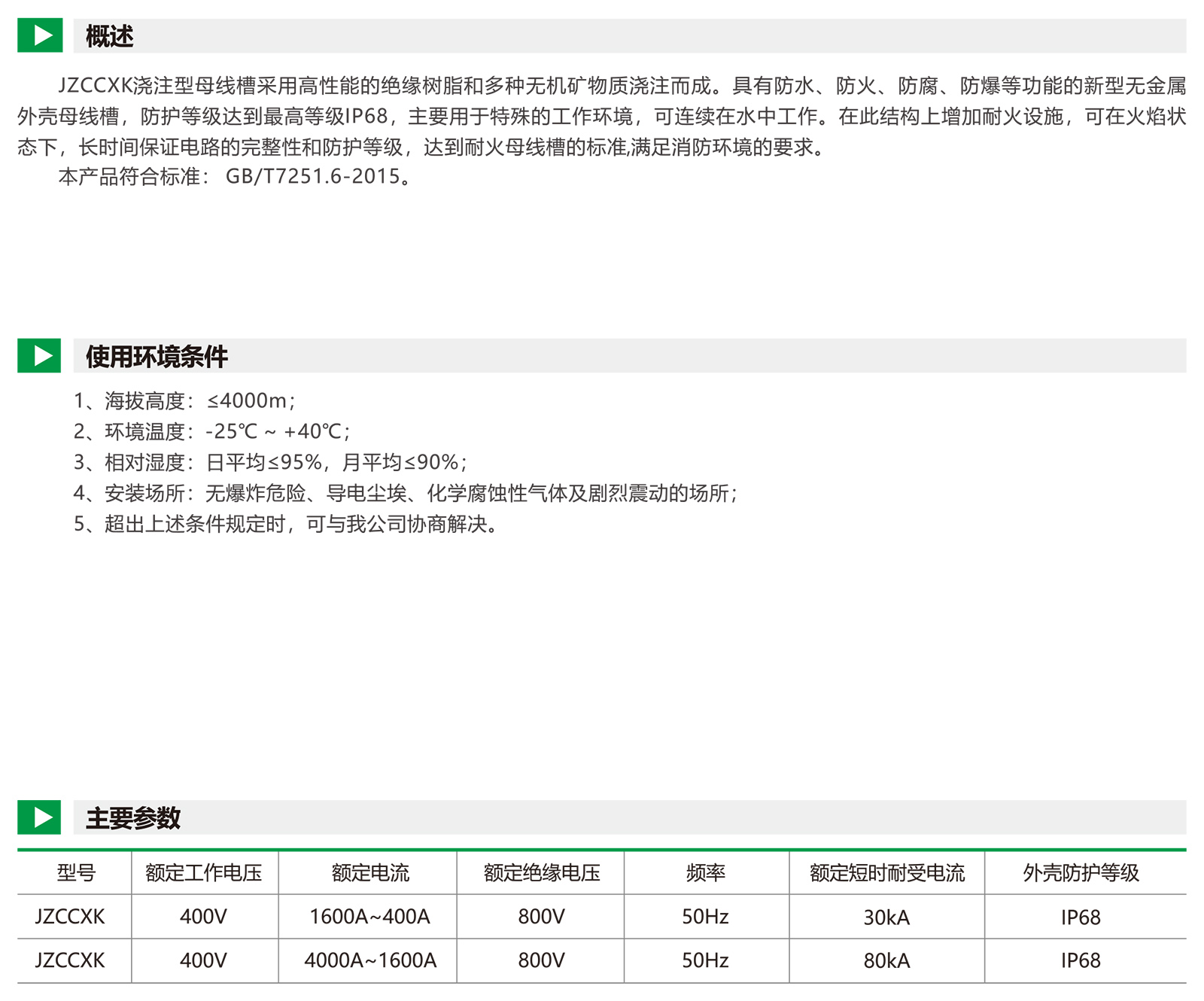Click the 环境温度 -25℃ ~ +40℃ line
This screenshot has height=1001, width=1204.
211,431
